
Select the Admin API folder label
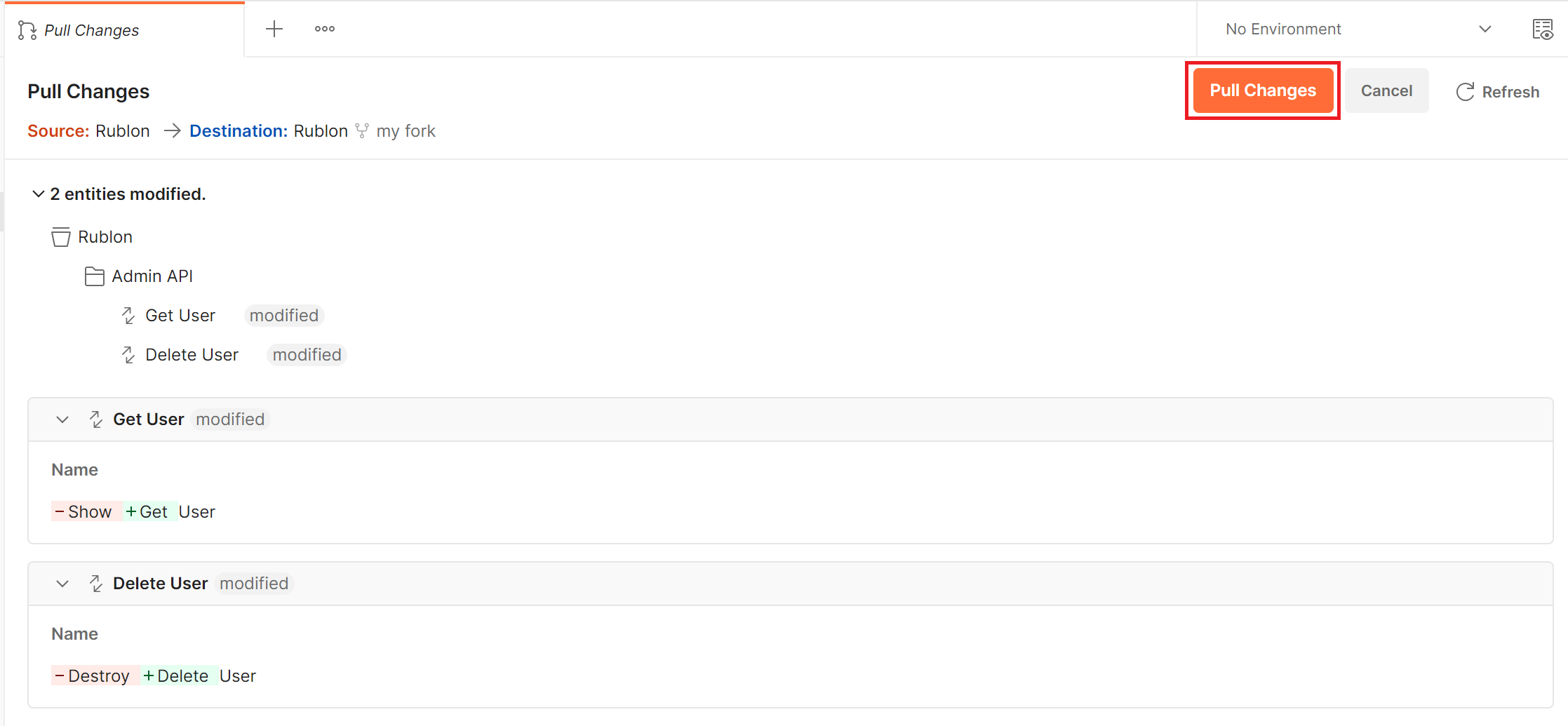(152, 276)
